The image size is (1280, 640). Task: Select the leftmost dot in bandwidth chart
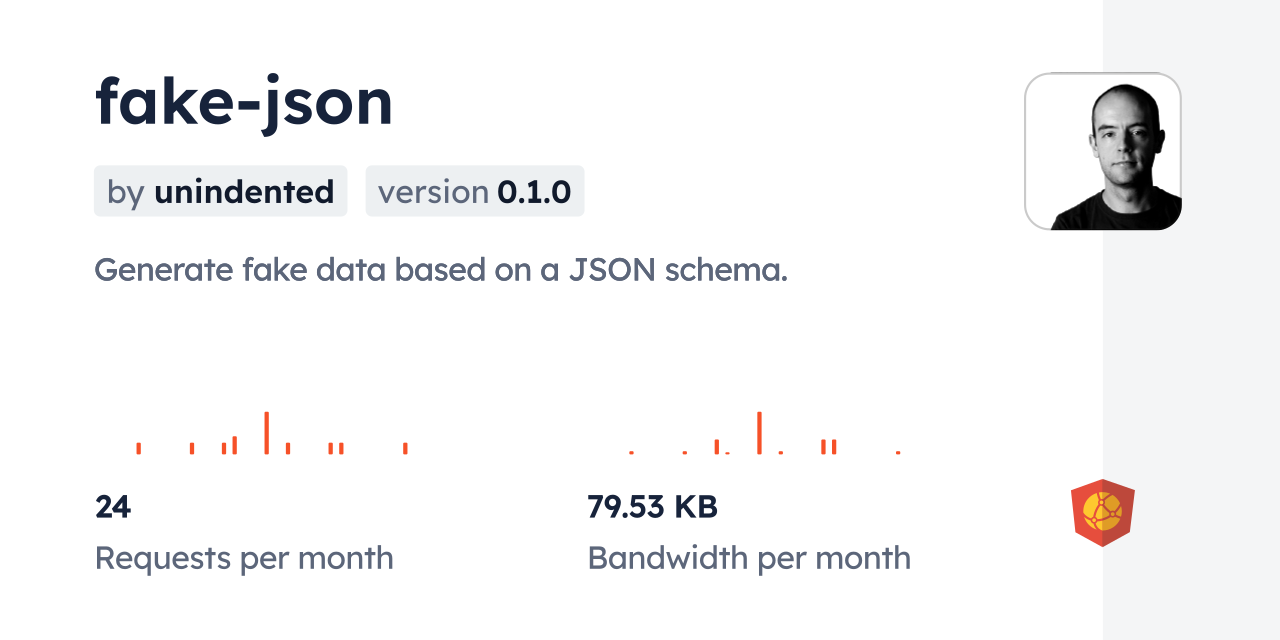[631, 453]
